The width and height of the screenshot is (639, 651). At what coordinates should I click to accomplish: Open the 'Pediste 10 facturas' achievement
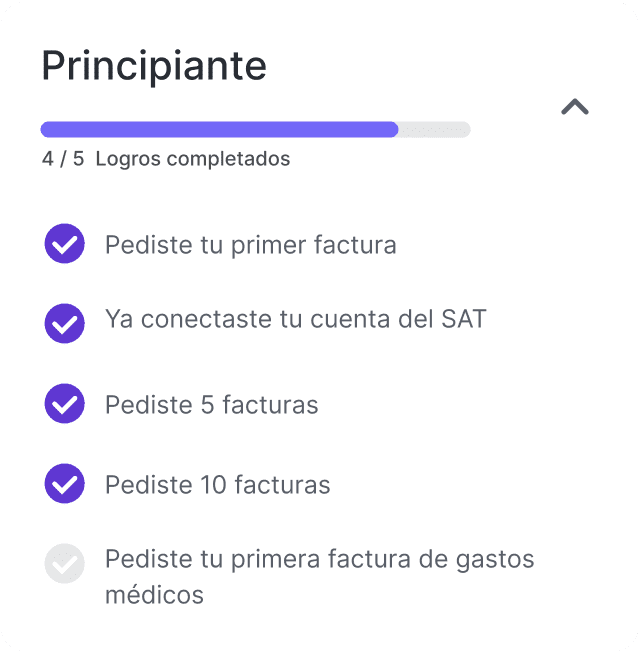point(218,485)
